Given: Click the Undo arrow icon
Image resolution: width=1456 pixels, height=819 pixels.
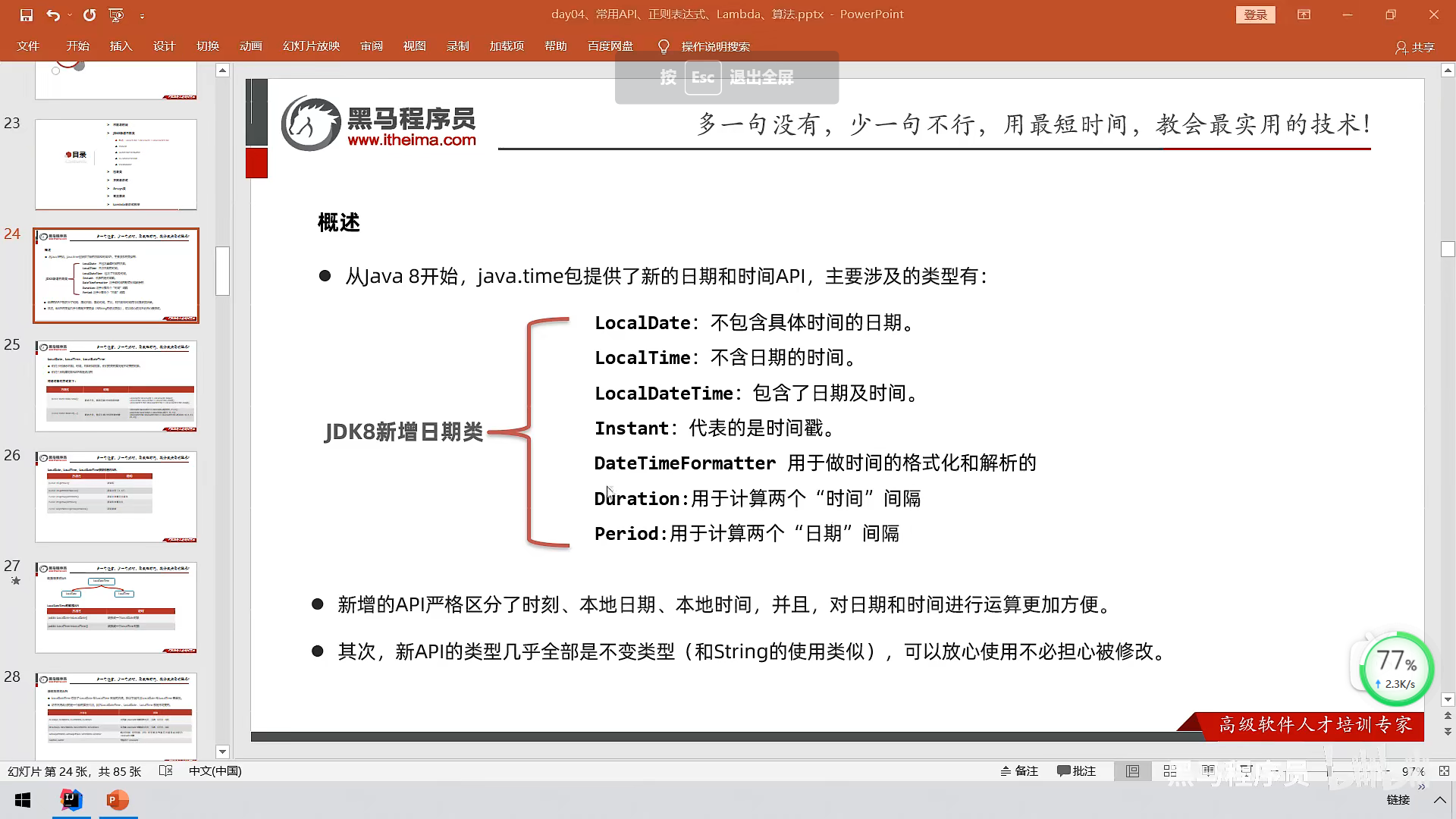Looking at the screenshot, I should point(52,14).
